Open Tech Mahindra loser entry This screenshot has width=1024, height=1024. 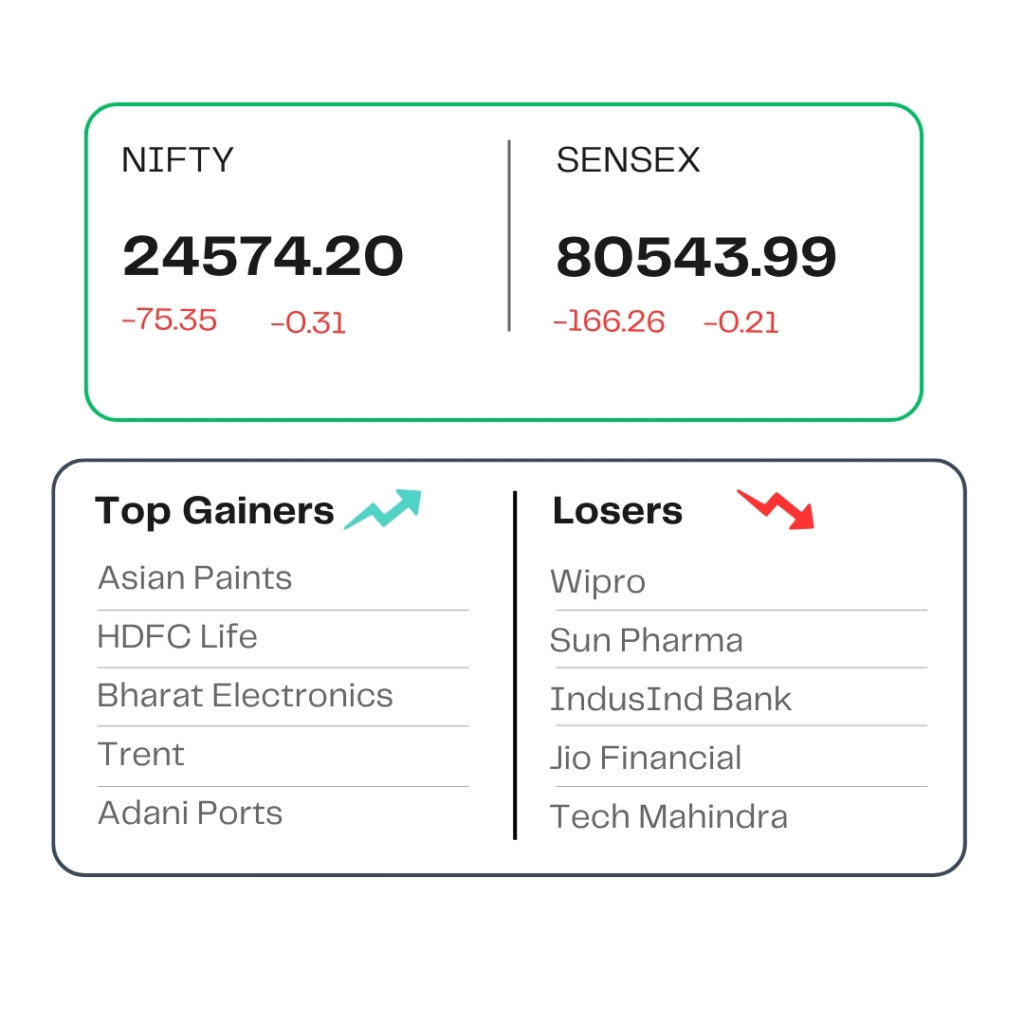[669, 816]
